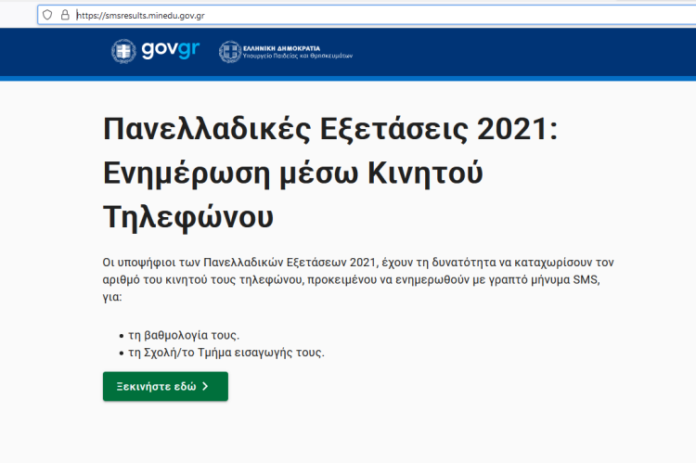Image resolution: width=696 pixels, height=463 pixels.
Task: Click the paragraph's last line ending για:
Action: point(112,295)
